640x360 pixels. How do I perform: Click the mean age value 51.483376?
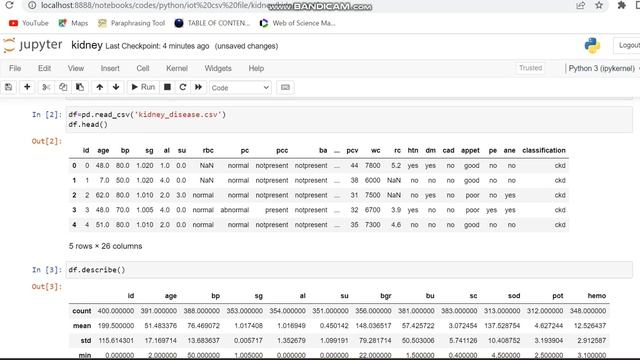(x=160, y=326)
